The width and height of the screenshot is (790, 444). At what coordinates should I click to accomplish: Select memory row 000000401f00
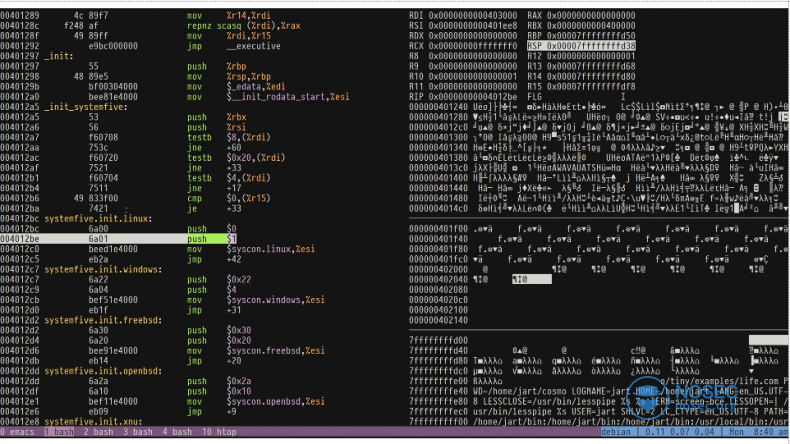599,229
